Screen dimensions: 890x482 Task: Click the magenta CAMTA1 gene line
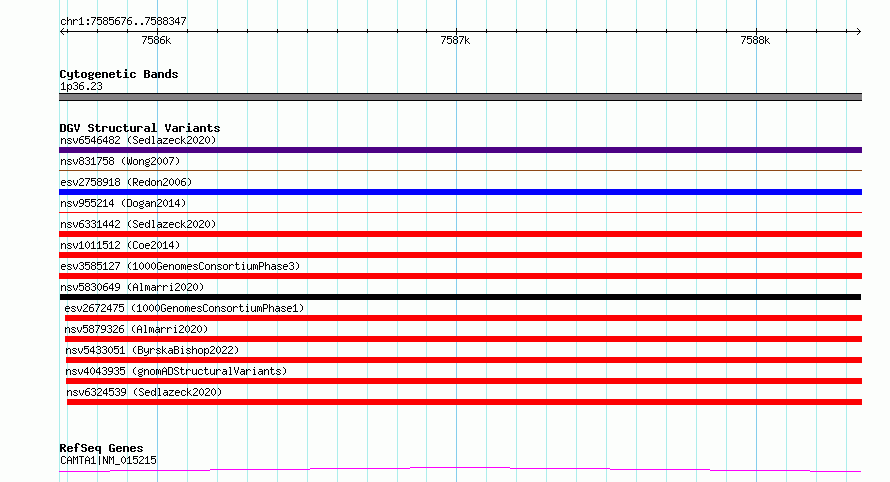click(460, 470)
